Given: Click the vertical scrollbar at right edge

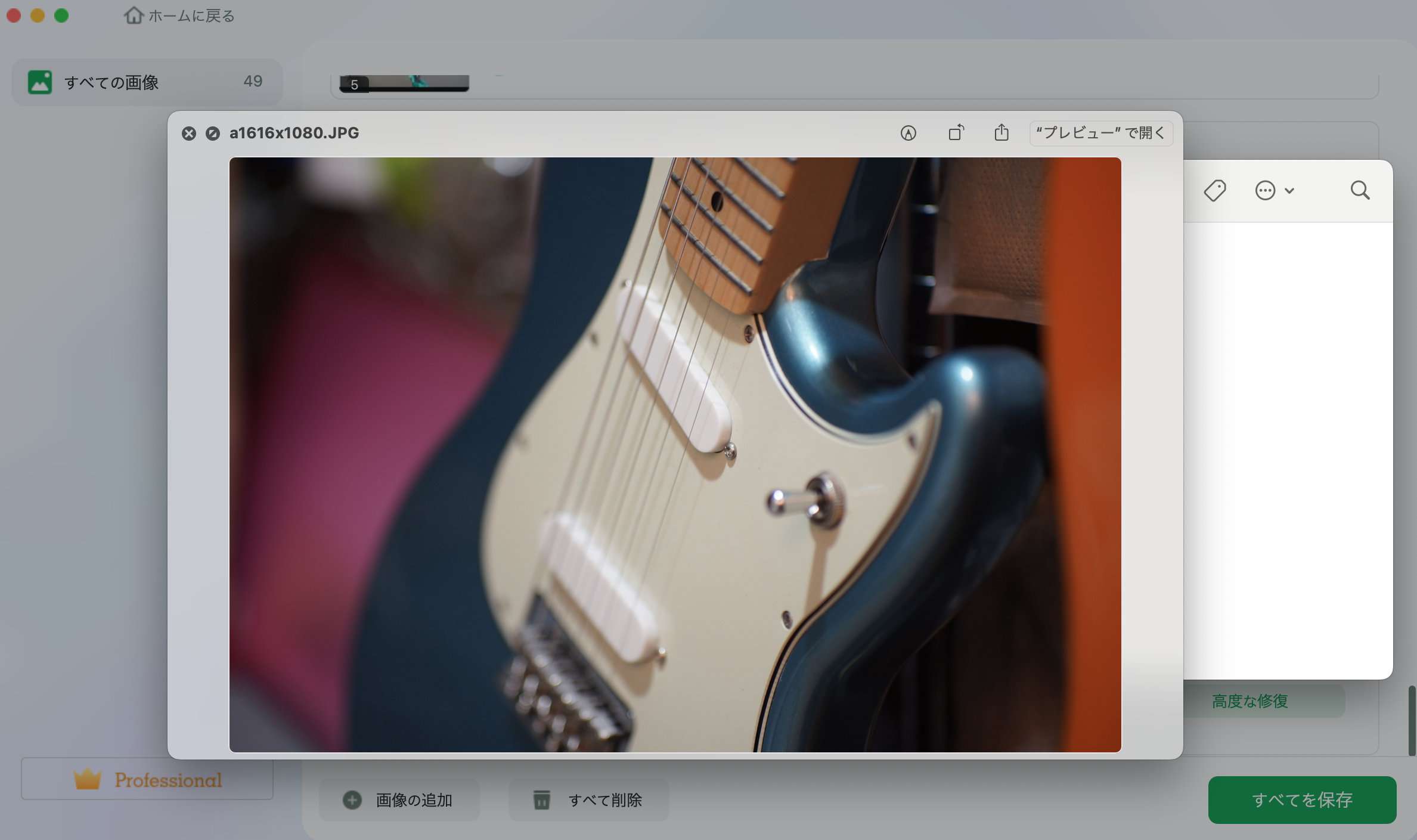Looking at the screenshot, I should tap(1411, 720).
